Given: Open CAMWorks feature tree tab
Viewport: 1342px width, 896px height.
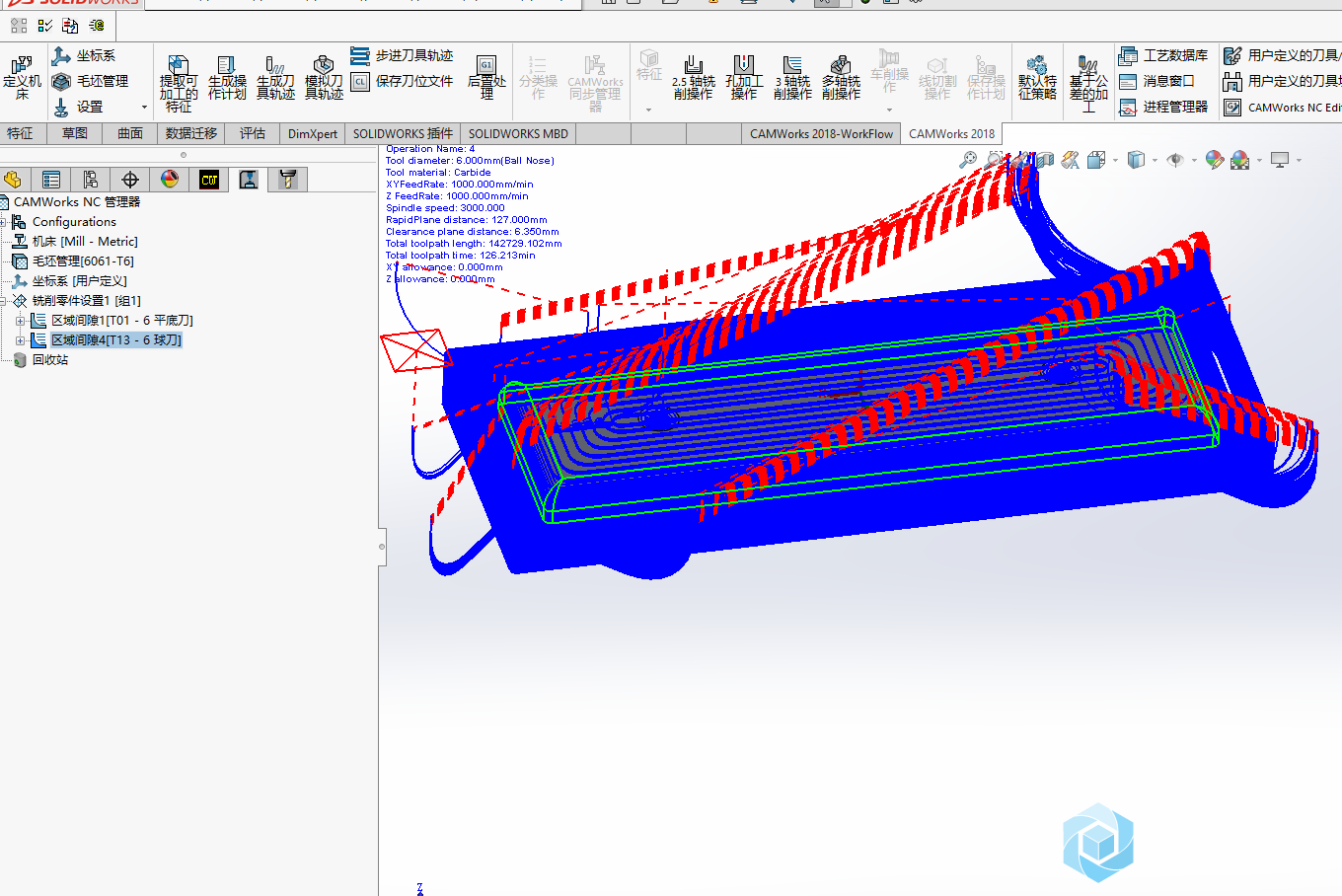Looking at the screenshot, I should click(x=209, y=179).
